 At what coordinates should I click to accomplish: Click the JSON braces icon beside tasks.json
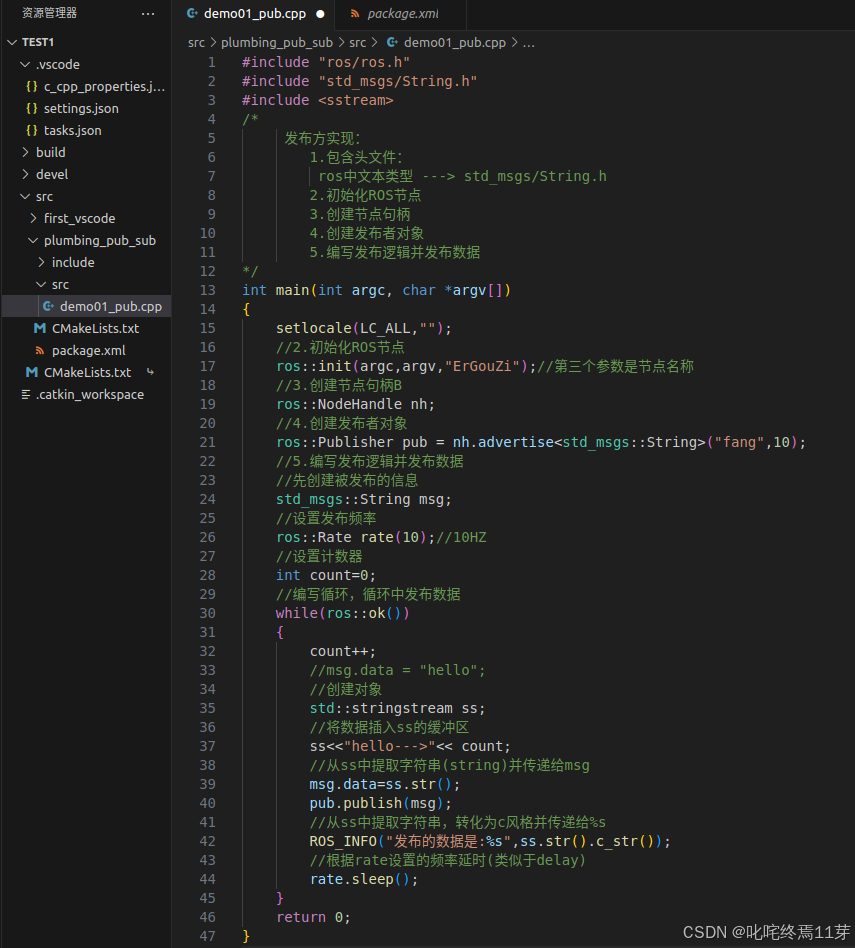[32, 130]
